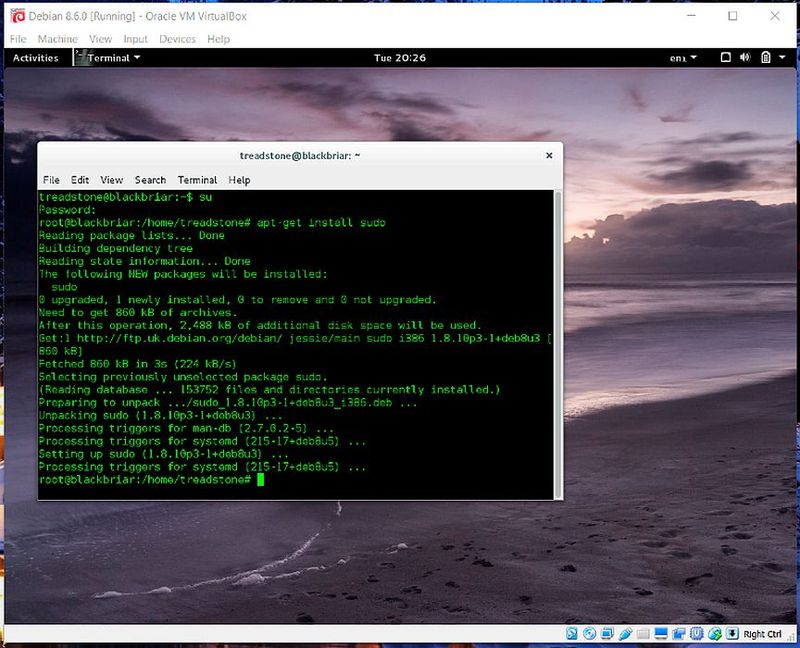The height and width of the screenshot is (648, 800).
Task: Click 'Need to get 860 kB of archives.' line
Action: coord(138,313)
